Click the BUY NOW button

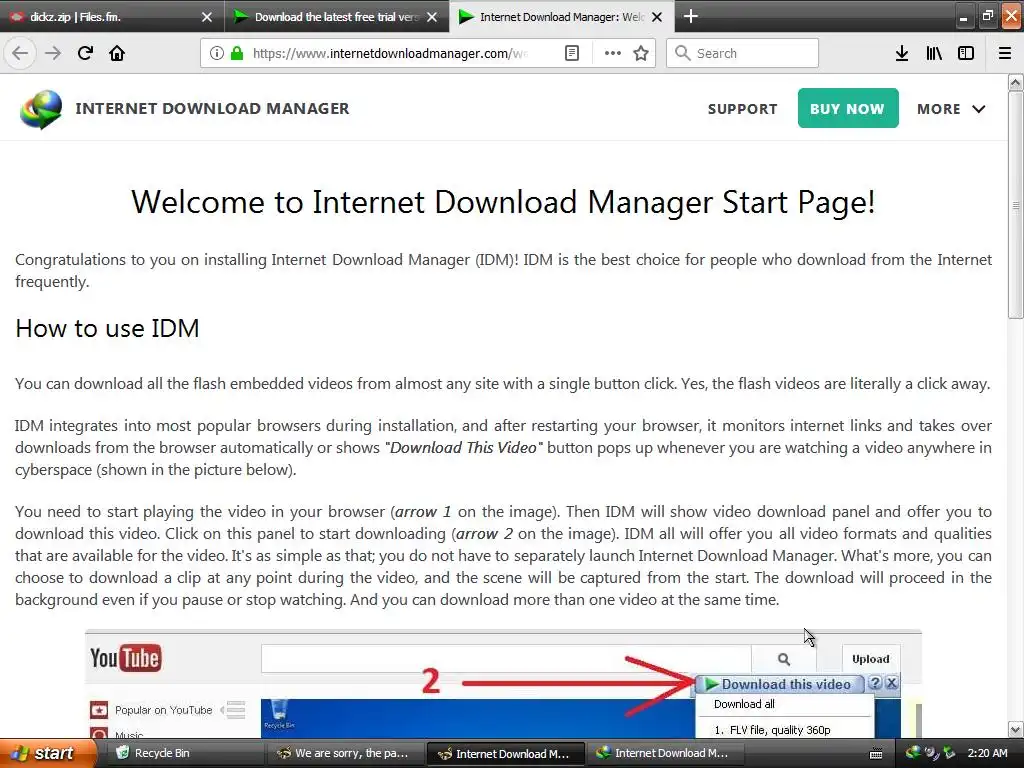click(848, 108)
